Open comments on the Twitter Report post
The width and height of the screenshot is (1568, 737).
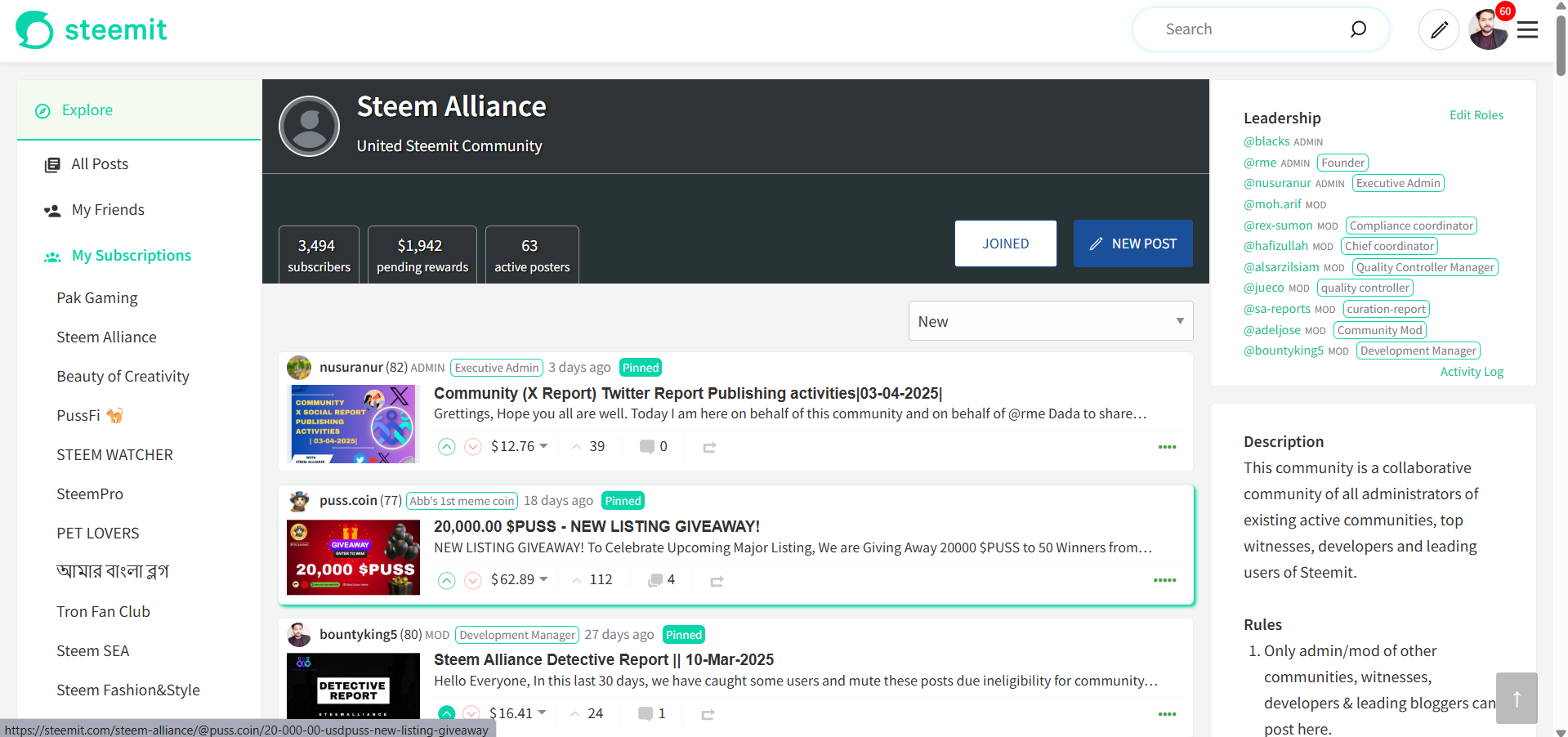point(653,447)
